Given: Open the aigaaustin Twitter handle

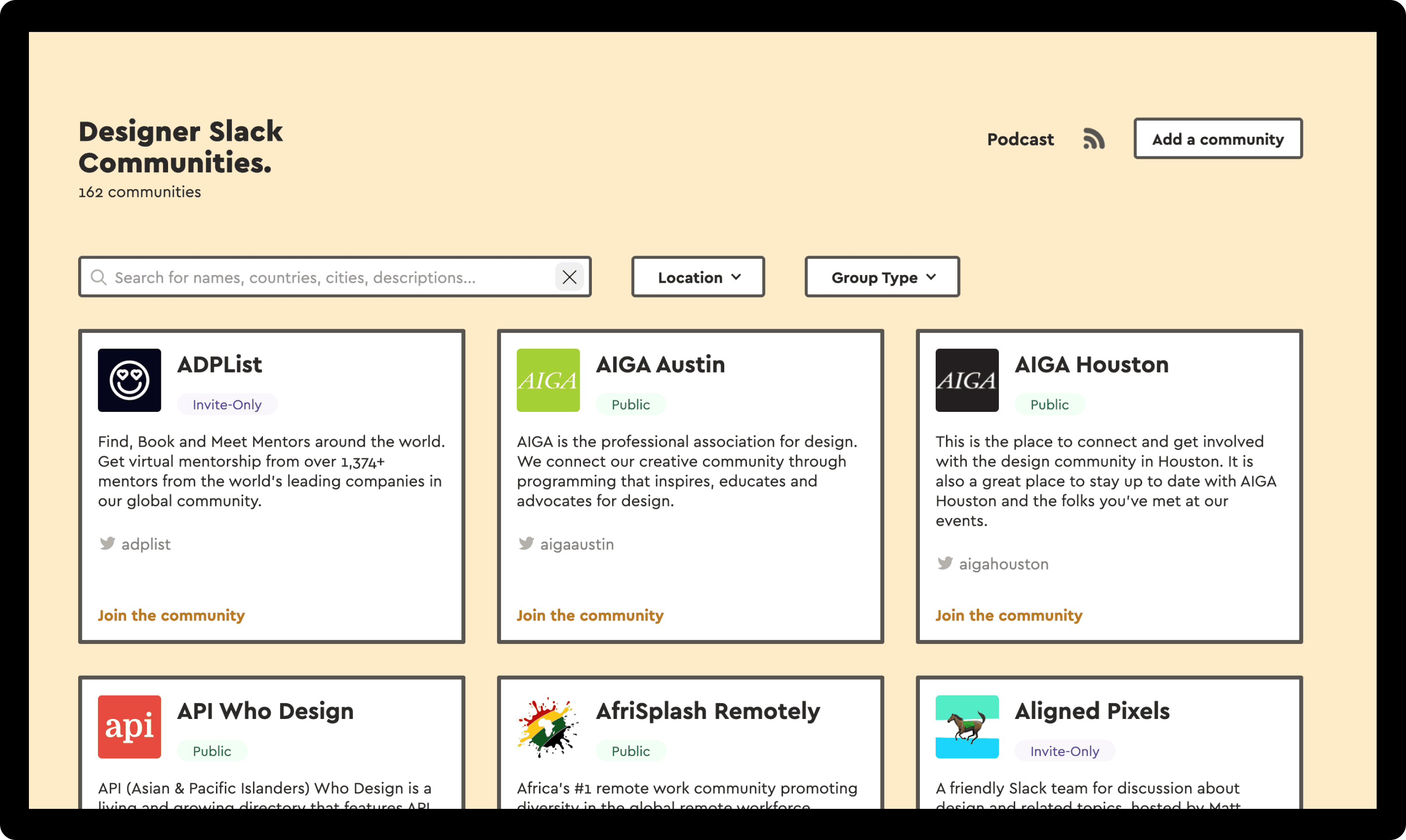Looking at the screenshot, I should tap(577, 544).
